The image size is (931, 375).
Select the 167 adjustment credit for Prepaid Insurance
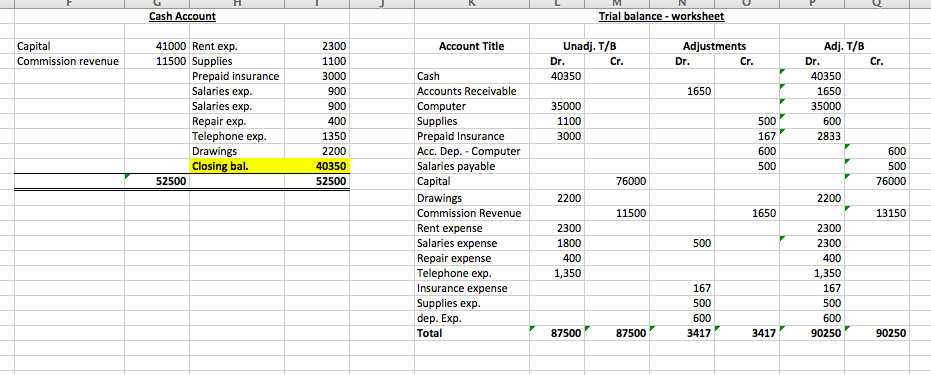click(x=747, y=136)
